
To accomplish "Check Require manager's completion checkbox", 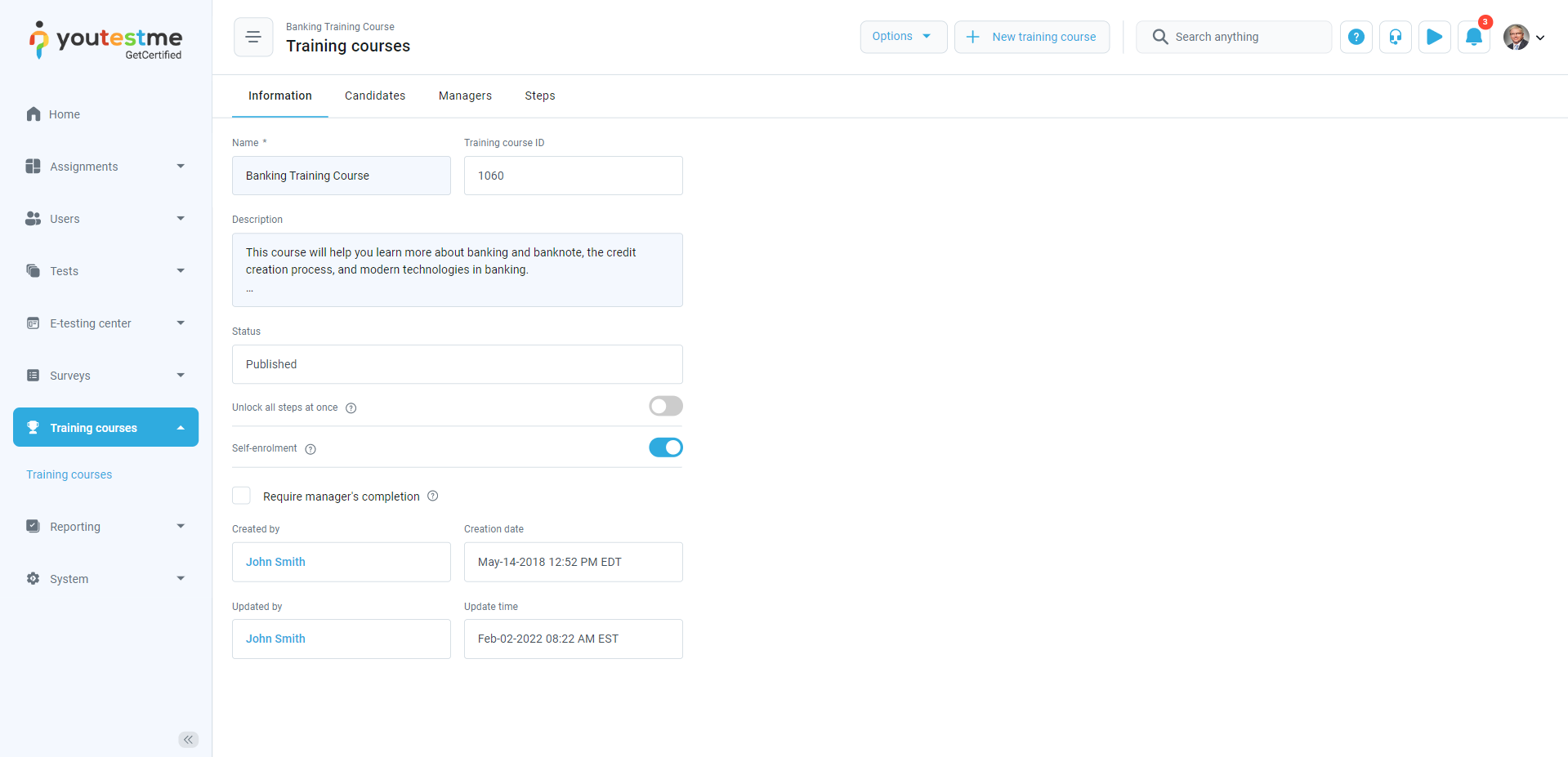I will [x=242, y=496].
